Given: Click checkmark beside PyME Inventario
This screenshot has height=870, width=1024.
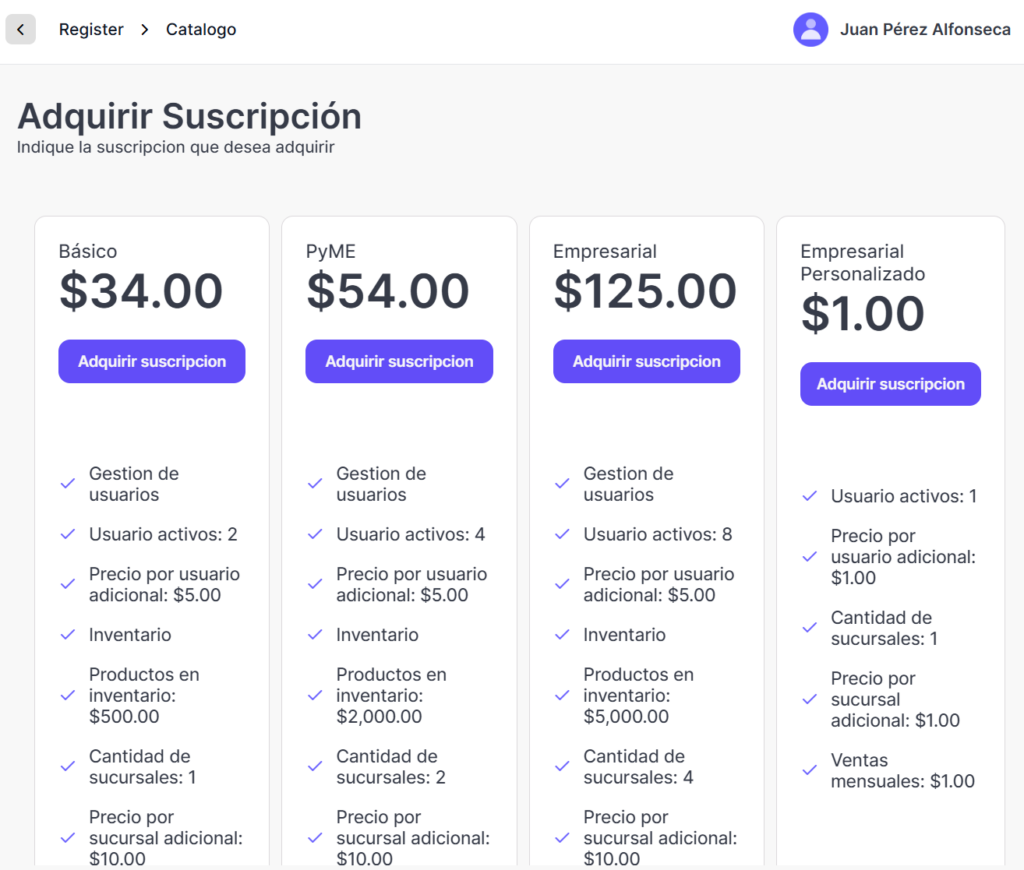Looking at the screenshot, I should 315,635.
